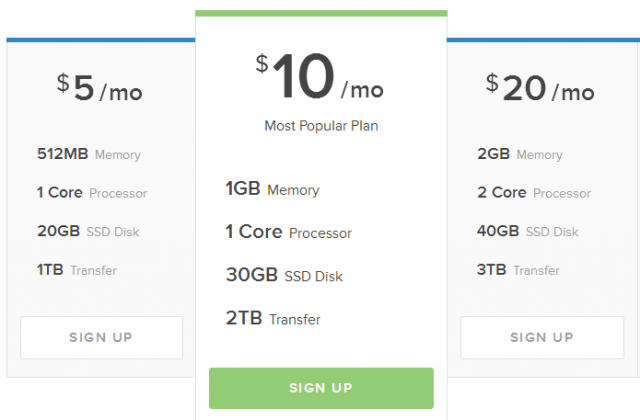Click the Most Popular Plan label
This screenshot has width=640, height=420.
[x=321, y=127]
